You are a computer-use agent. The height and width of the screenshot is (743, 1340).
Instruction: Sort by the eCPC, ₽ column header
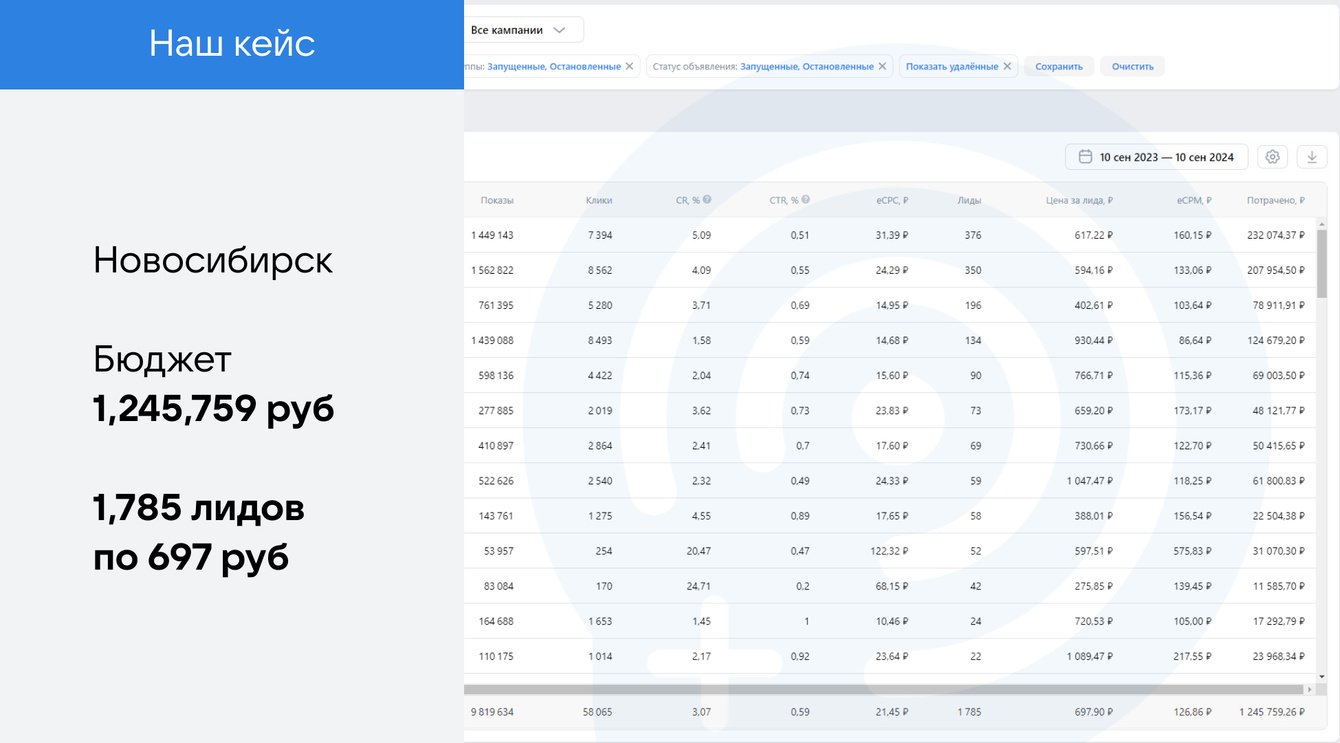pyautogui.click(x=892, y=200)
